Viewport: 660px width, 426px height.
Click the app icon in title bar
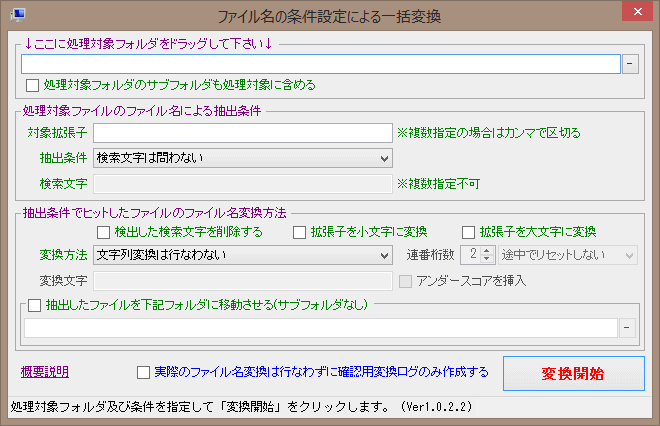(x=13, y=14)
